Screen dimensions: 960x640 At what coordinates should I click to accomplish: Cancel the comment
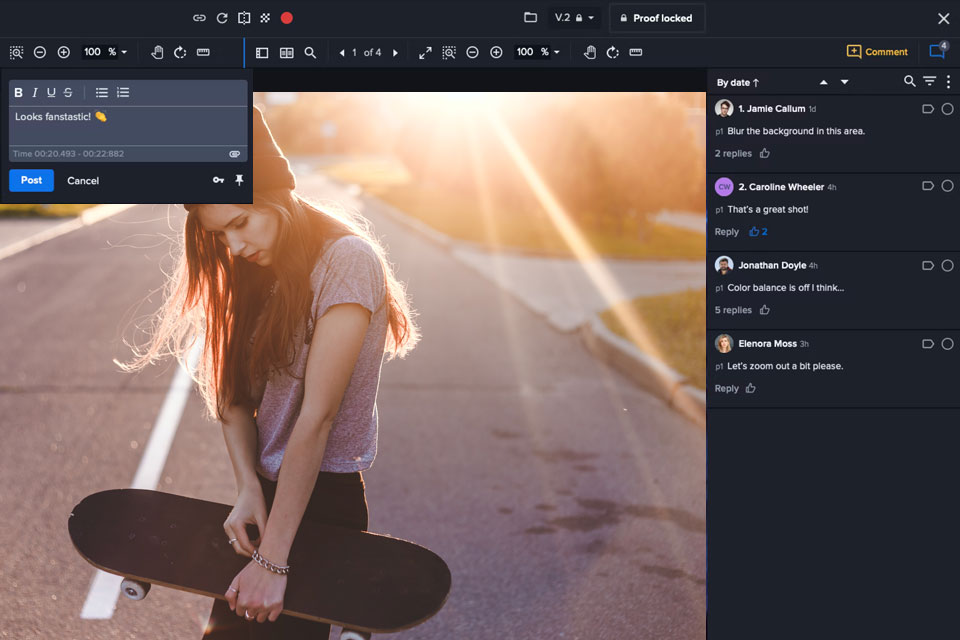click(83, 181)
